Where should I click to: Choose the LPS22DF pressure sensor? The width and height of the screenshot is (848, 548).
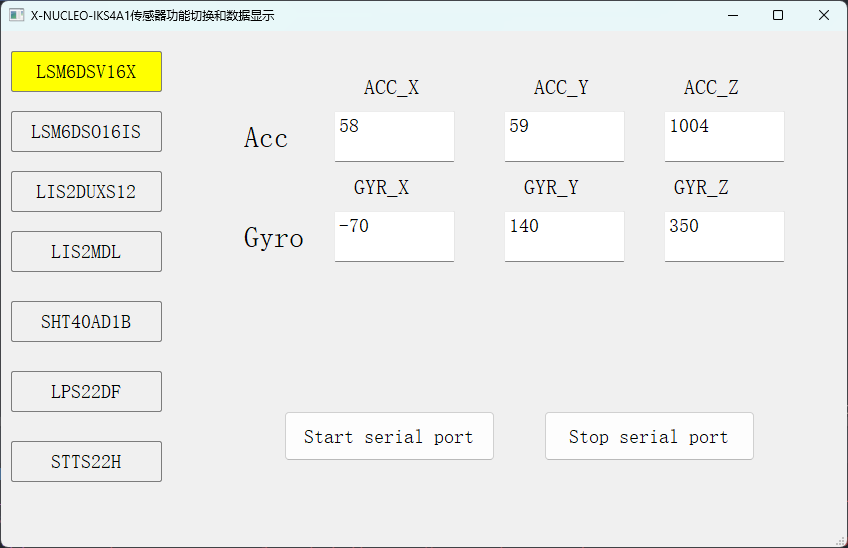coord(87,391)
